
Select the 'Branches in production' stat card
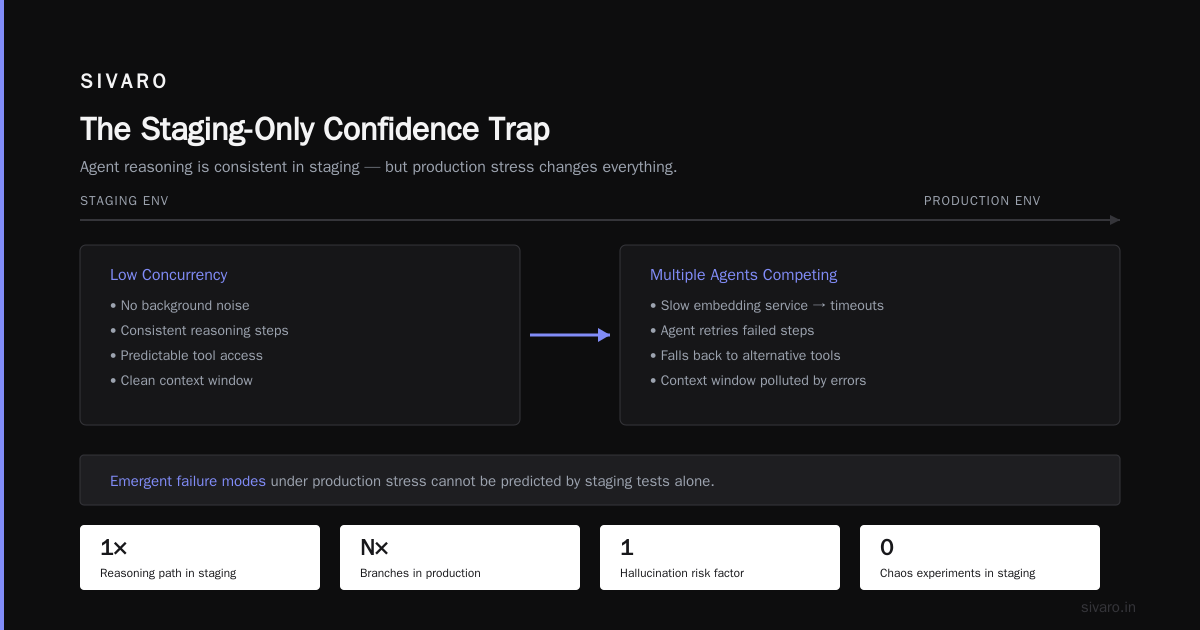coord(460,557)
